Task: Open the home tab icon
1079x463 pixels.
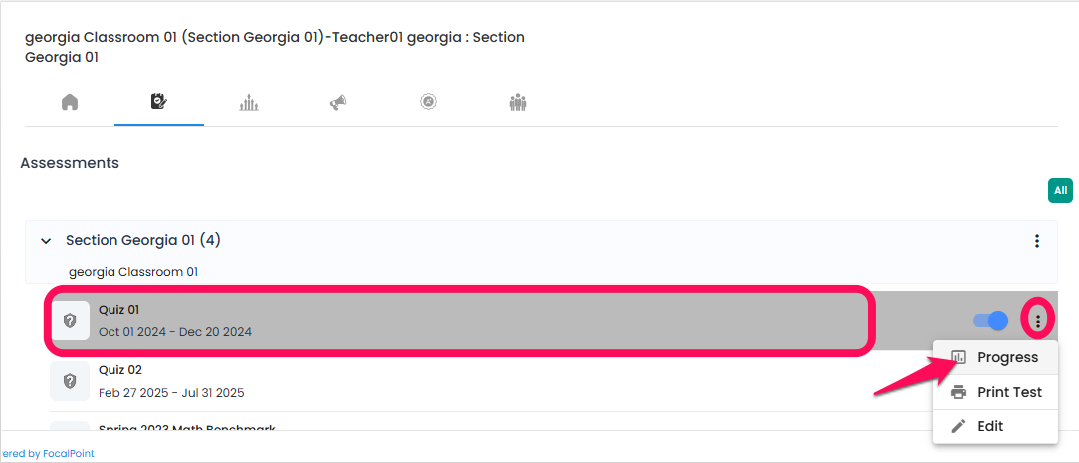Action: click(x=70, y=103)
